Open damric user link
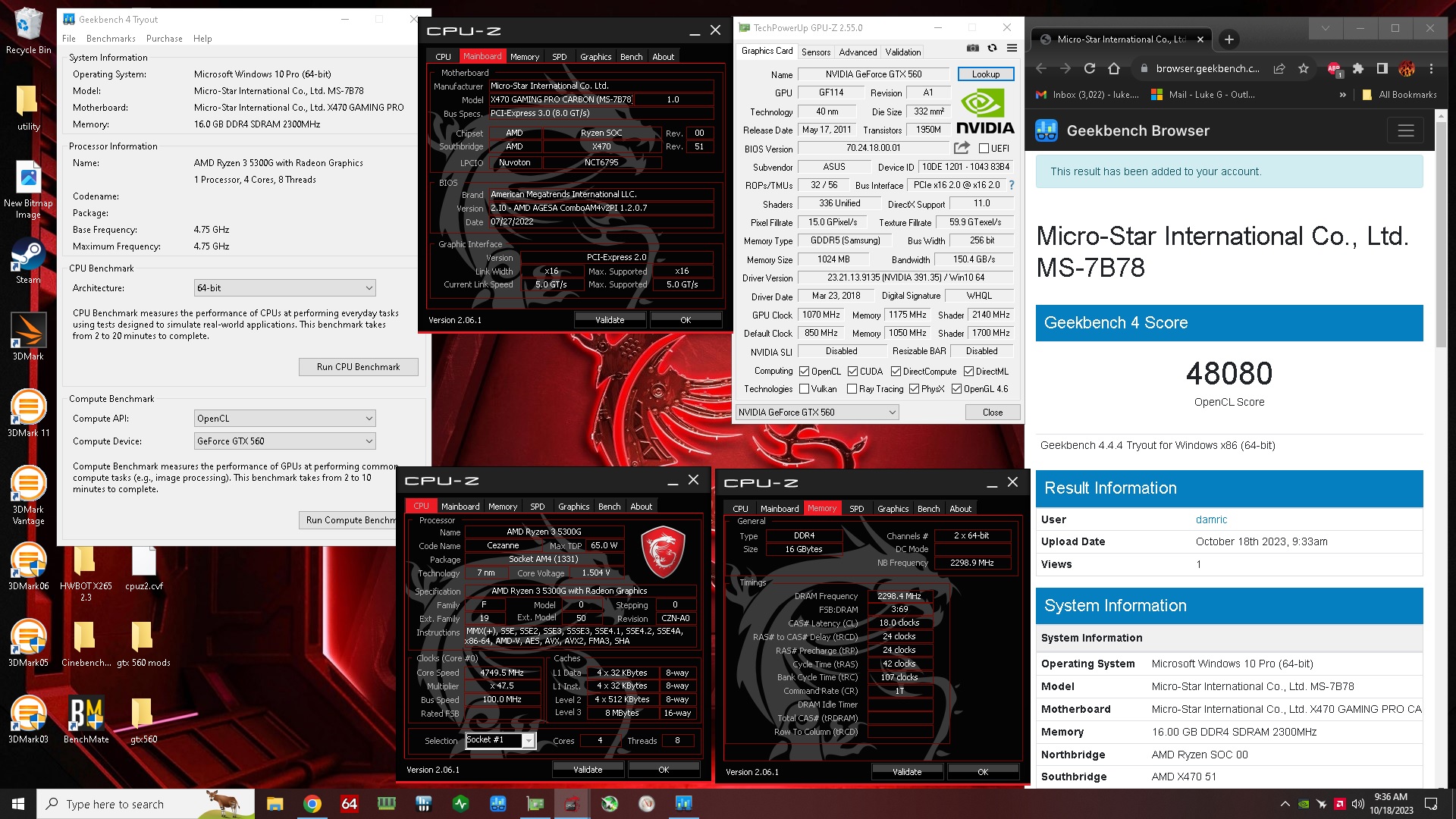1456x819 pixels. [1211, 519]
